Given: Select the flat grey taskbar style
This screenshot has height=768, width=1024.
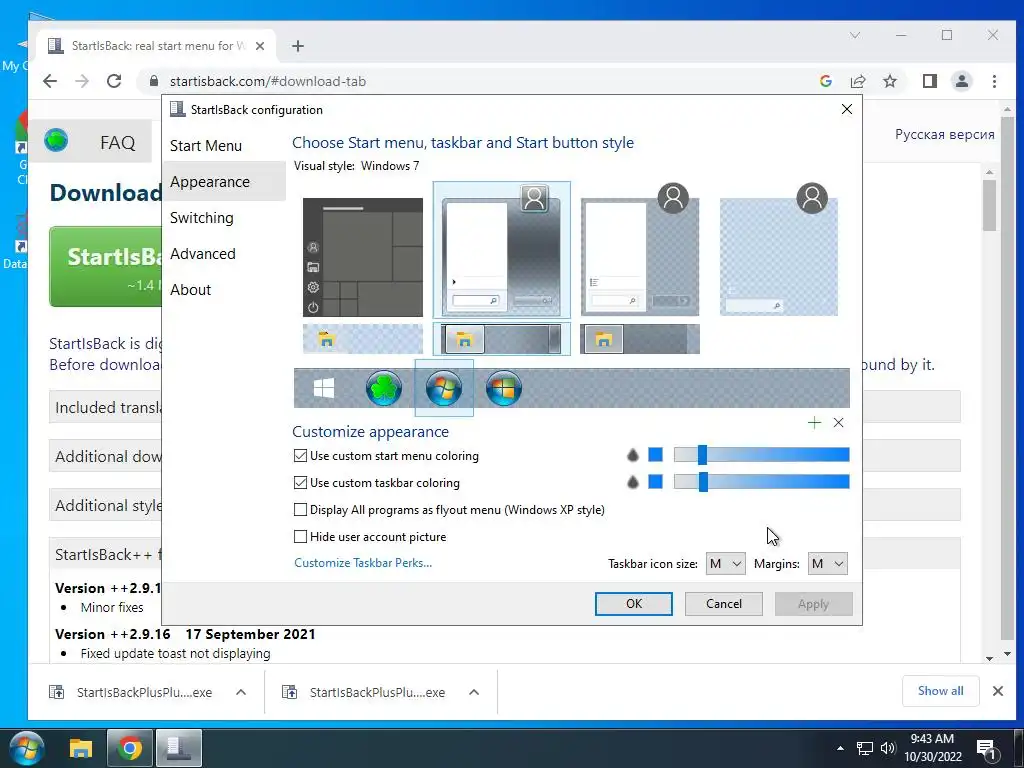Looking at the screenshot, I should (640, 339).
